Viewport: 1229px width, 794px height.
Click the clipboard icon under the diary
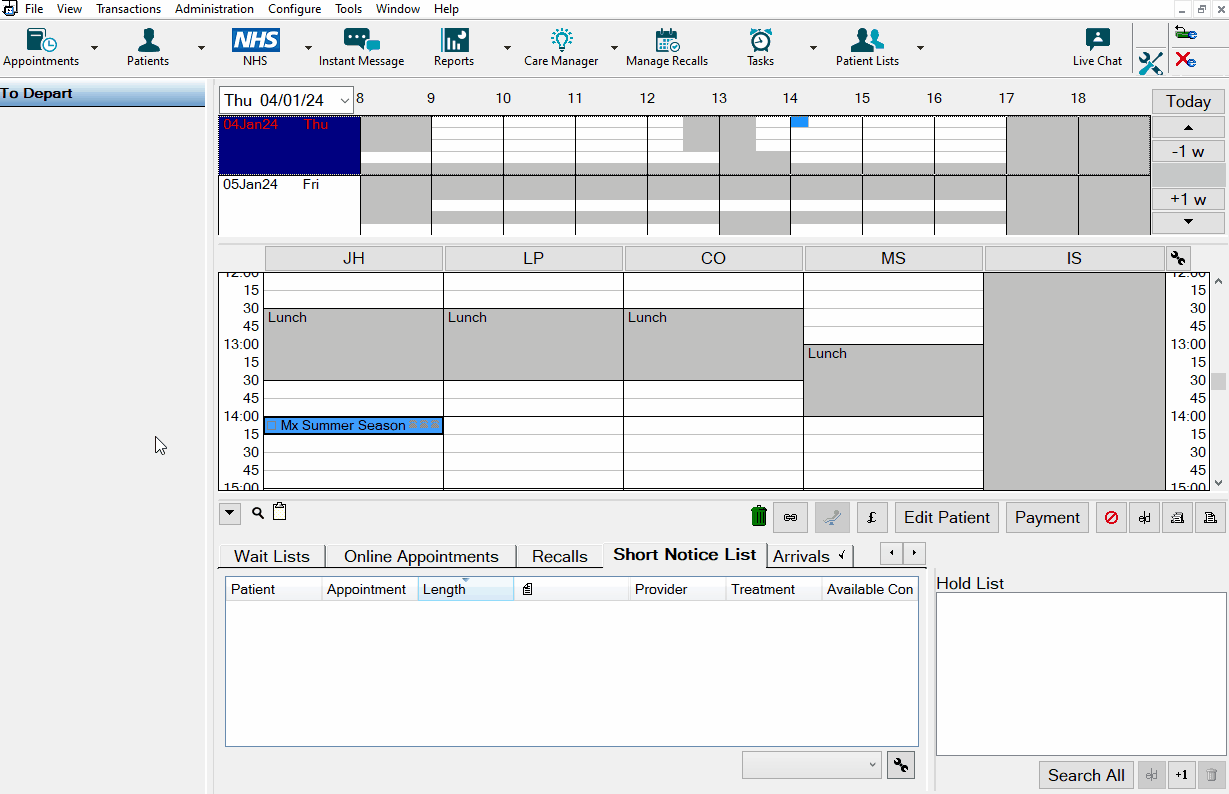tap(280, 512)
